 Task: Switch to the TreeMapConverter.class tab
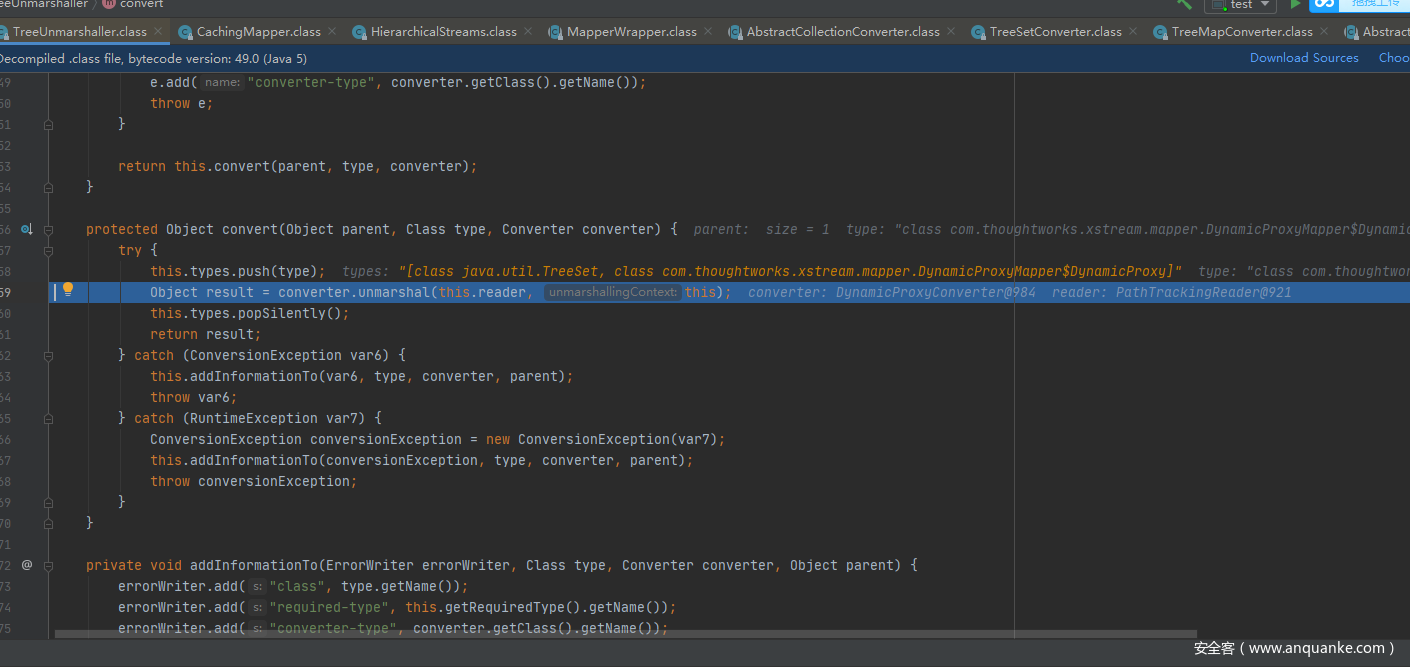pos(1241,32)
